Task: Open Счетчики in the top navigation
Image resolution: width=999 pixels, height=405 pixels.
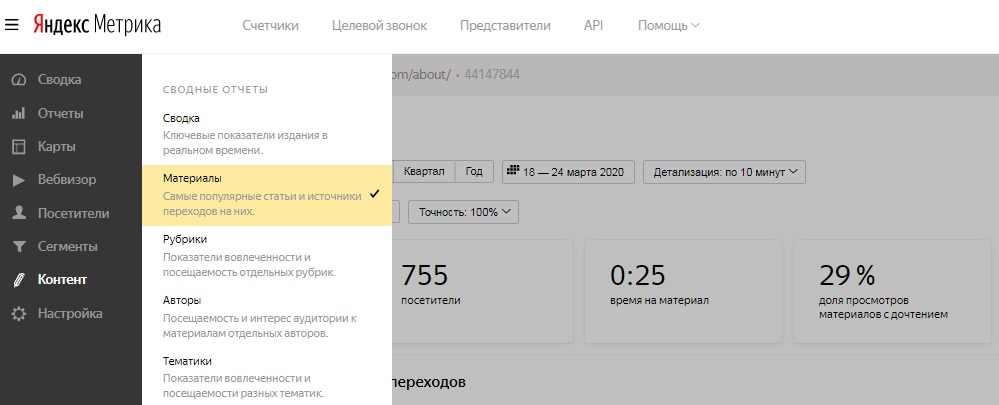Action: tap(270, 25)
